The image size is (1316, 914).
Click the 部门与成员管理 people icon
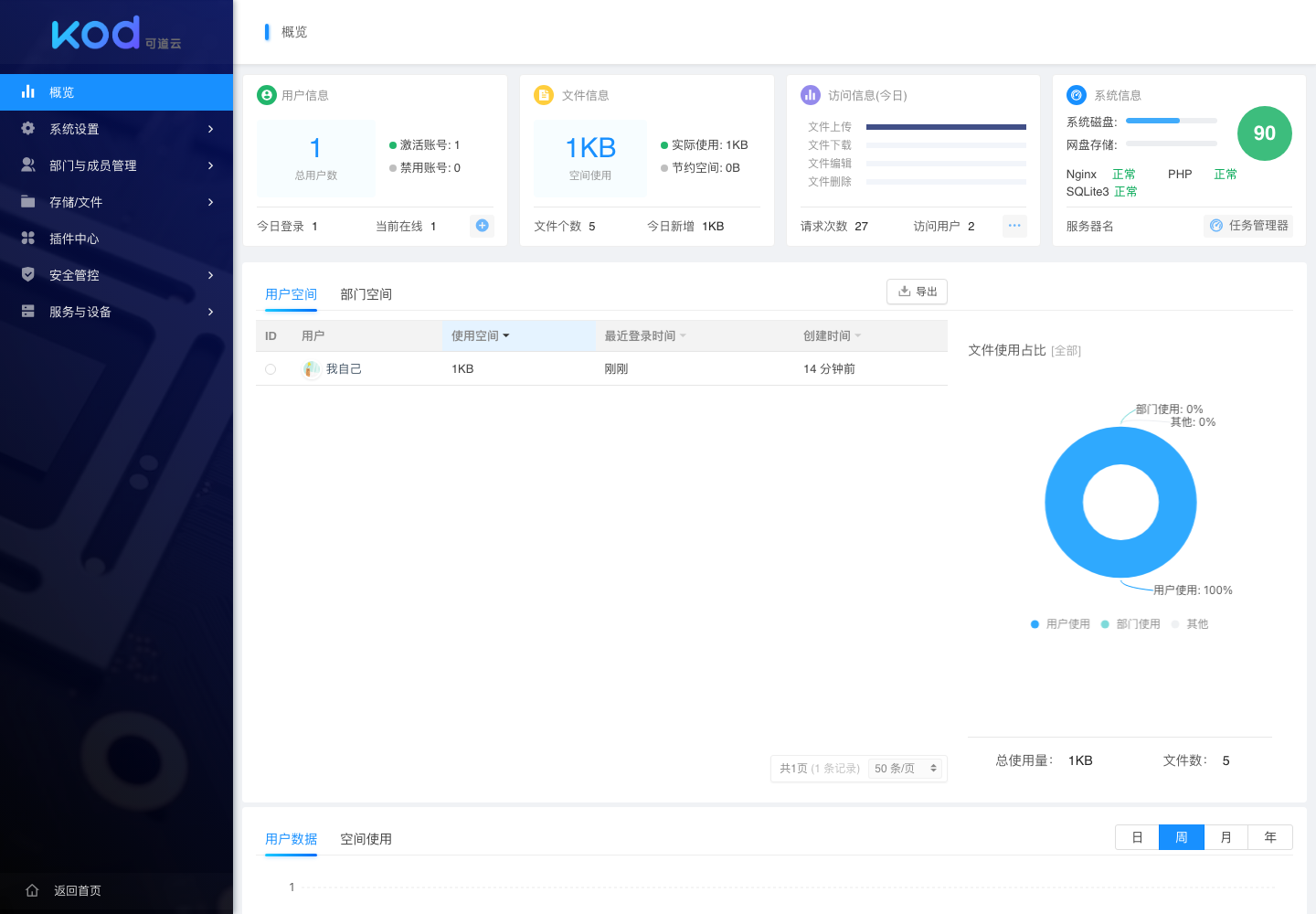tap(28, 165)
